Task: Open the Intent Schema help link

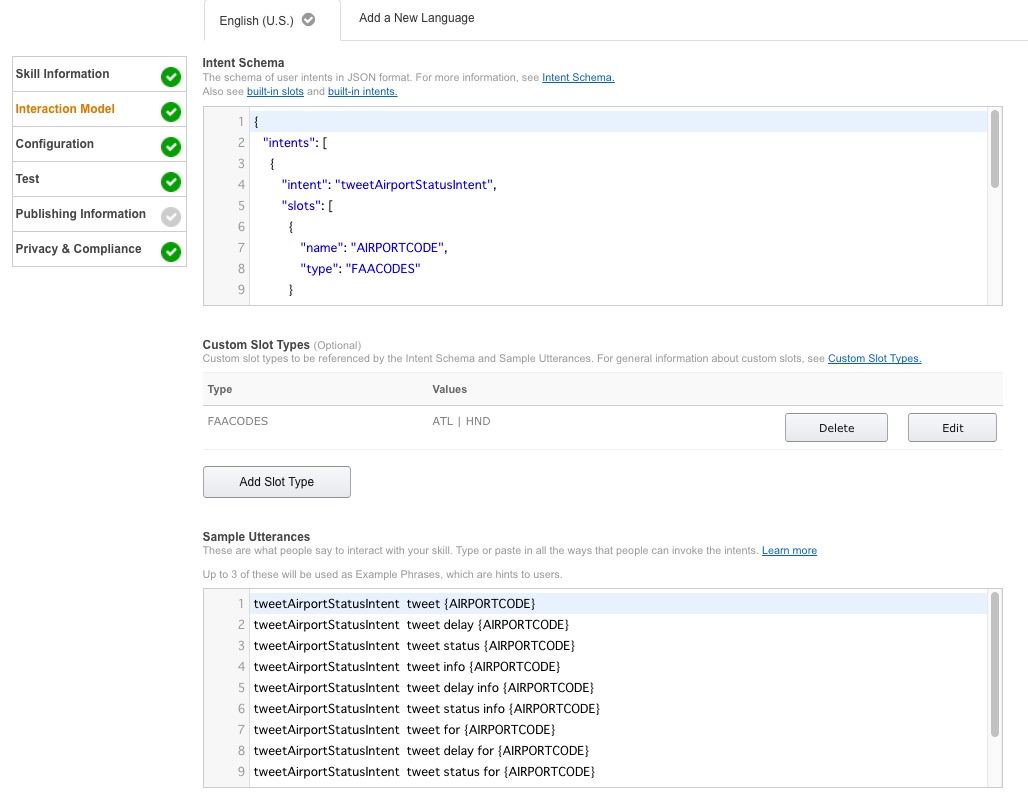Action: [x=578, y=77]
